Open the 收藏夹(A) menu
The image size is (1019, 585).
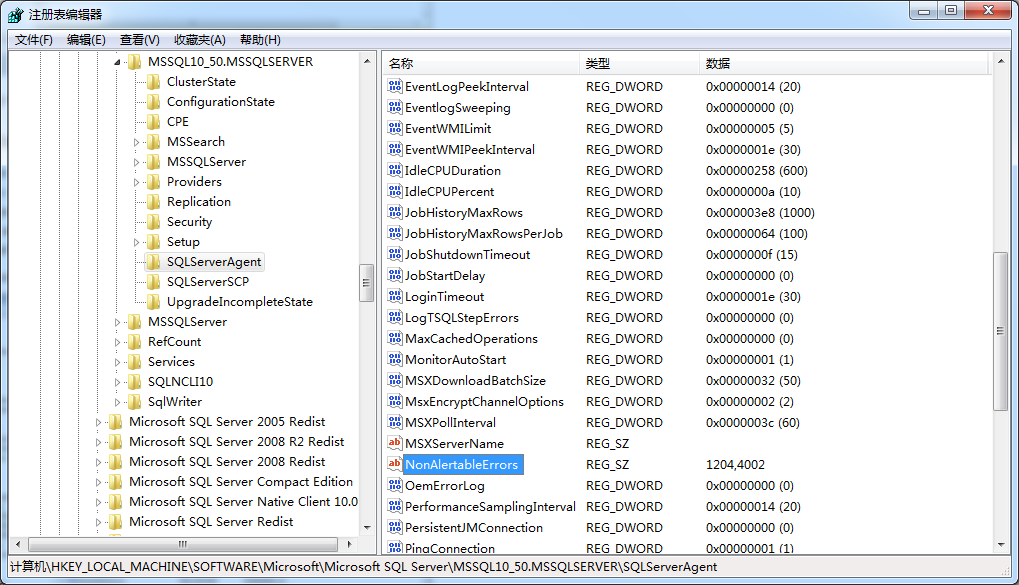(199, 40)
